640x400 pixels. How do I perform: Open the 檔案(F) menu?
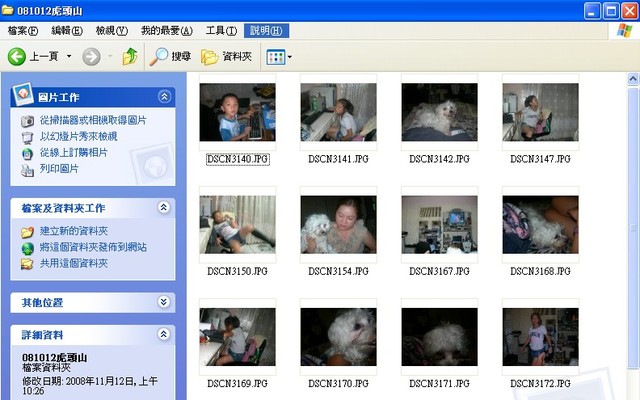(23, 31)
